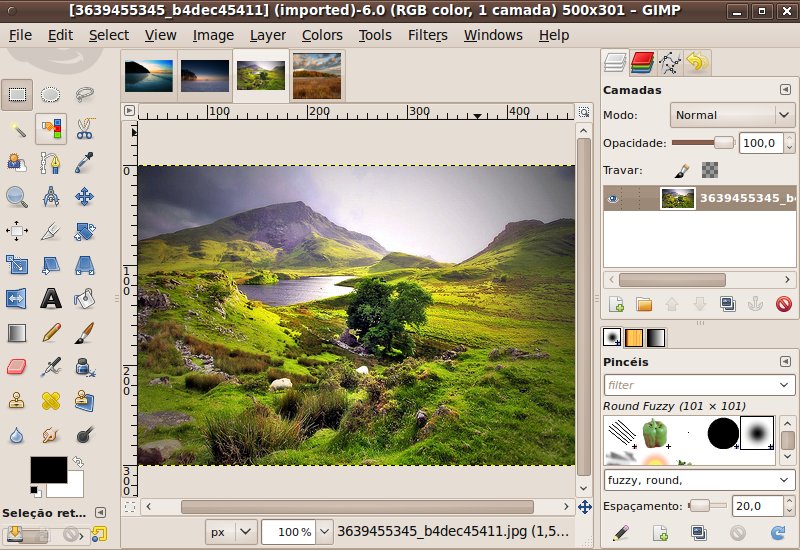Switch to the Undo History tab

coord(697,63)
